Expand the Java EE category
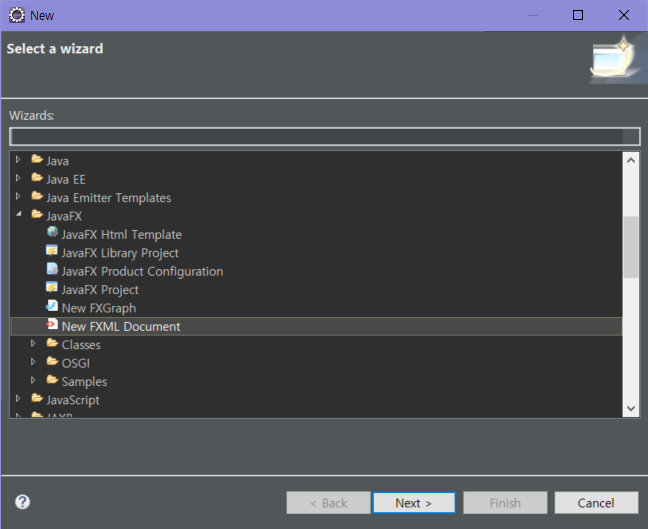The width and height of the screenshot is (648, 529). point(18,178)
